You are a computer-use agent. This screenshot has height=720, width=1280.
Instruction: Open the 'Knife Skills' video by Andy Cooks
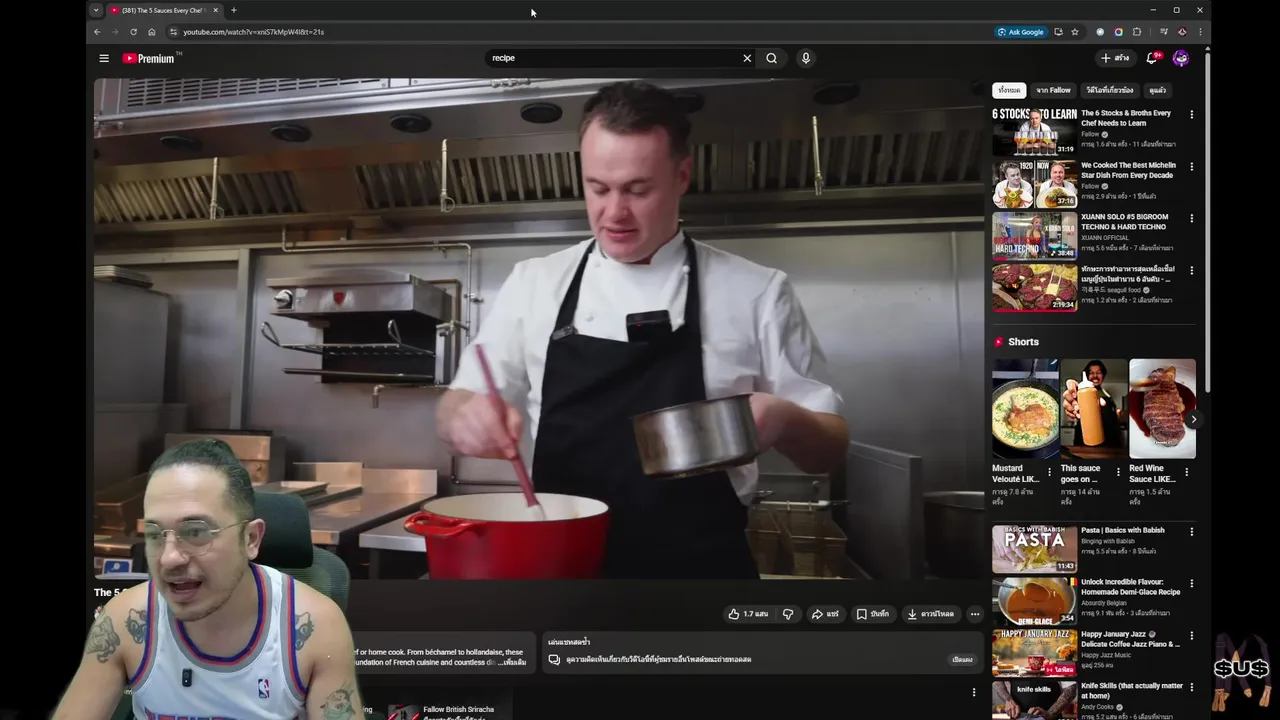[x=1034, y=700]
